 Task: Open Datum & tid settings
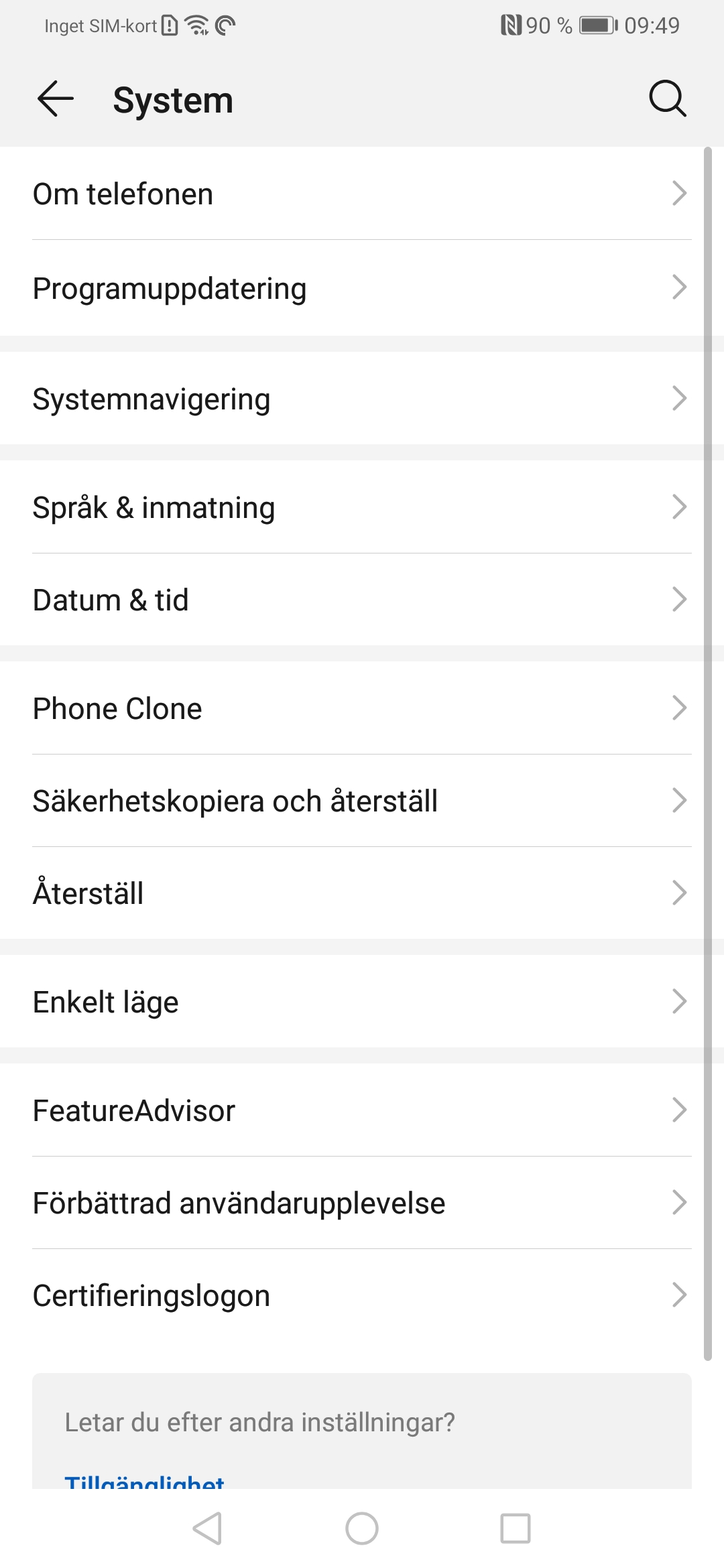tap(111, 600)
